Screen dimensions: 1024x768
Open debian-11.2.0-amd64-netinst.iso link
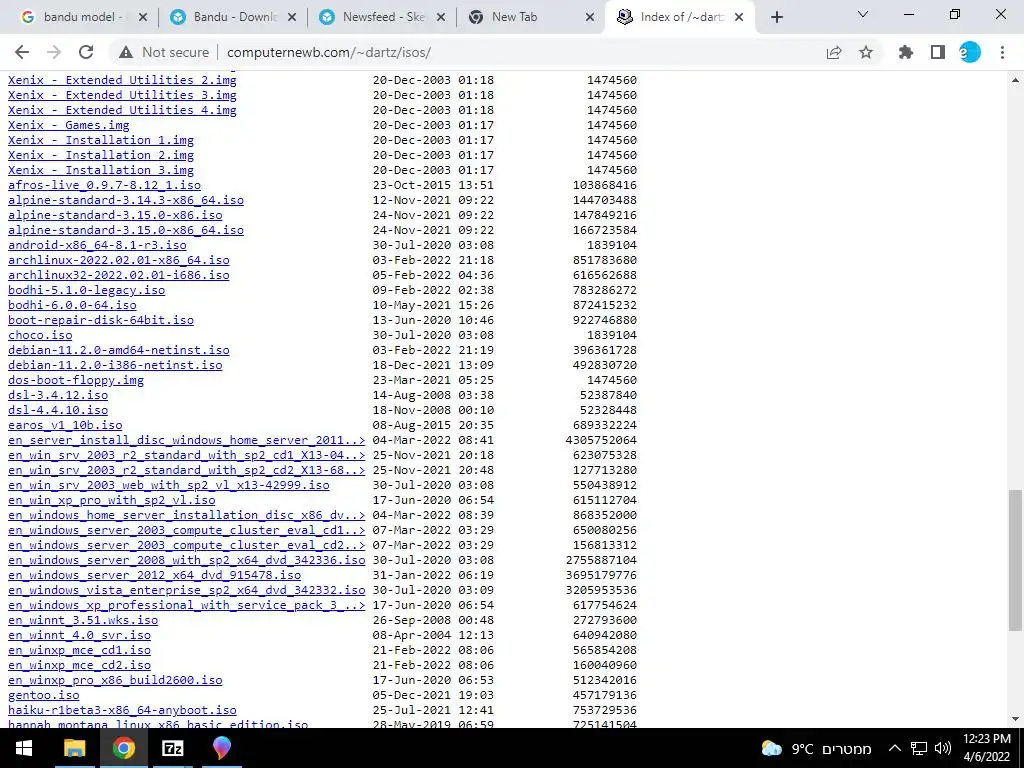[x=119, y=350]
